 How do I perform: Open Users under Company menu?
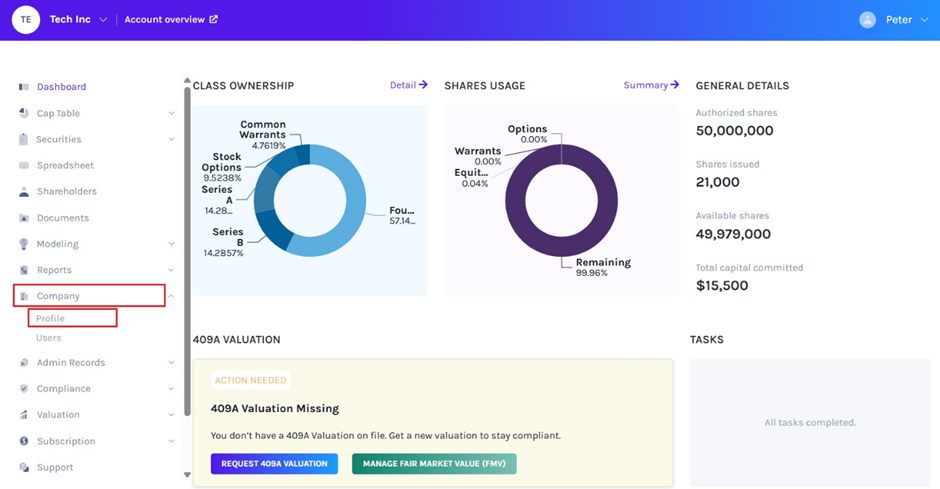point(49,338)
